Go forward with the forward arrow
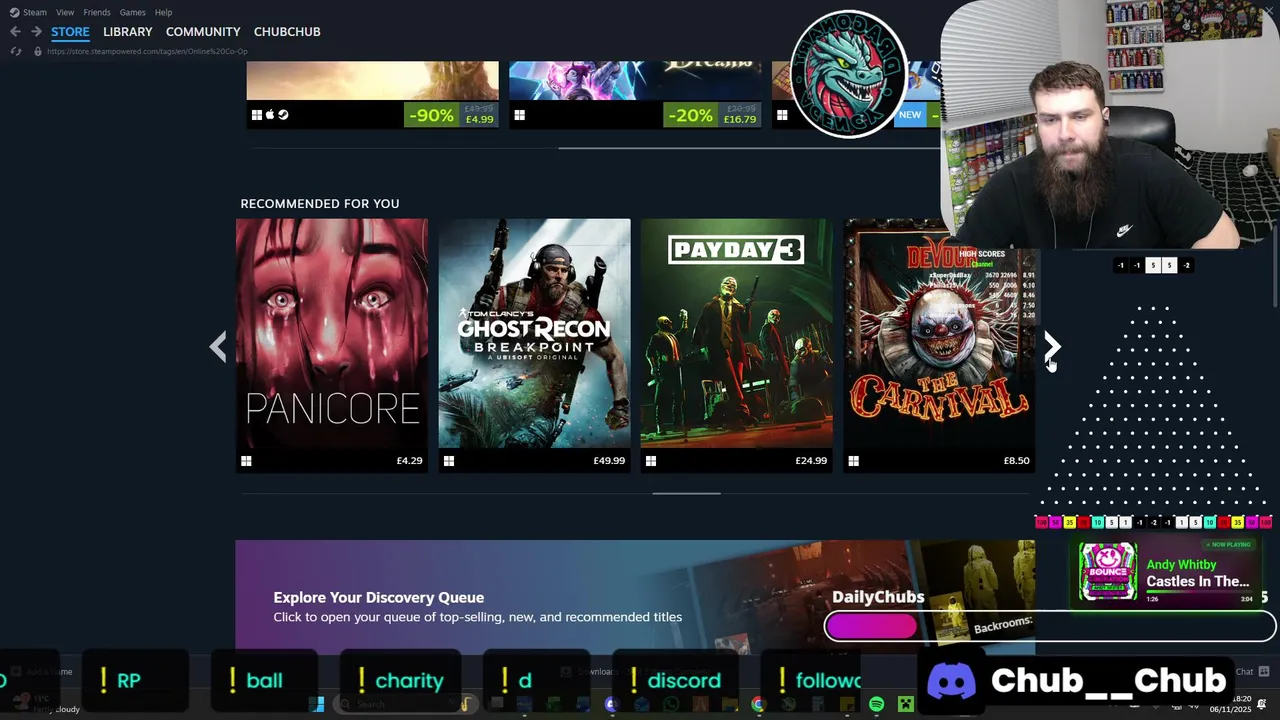This screenshot has height=720, width=1280. 36,32
